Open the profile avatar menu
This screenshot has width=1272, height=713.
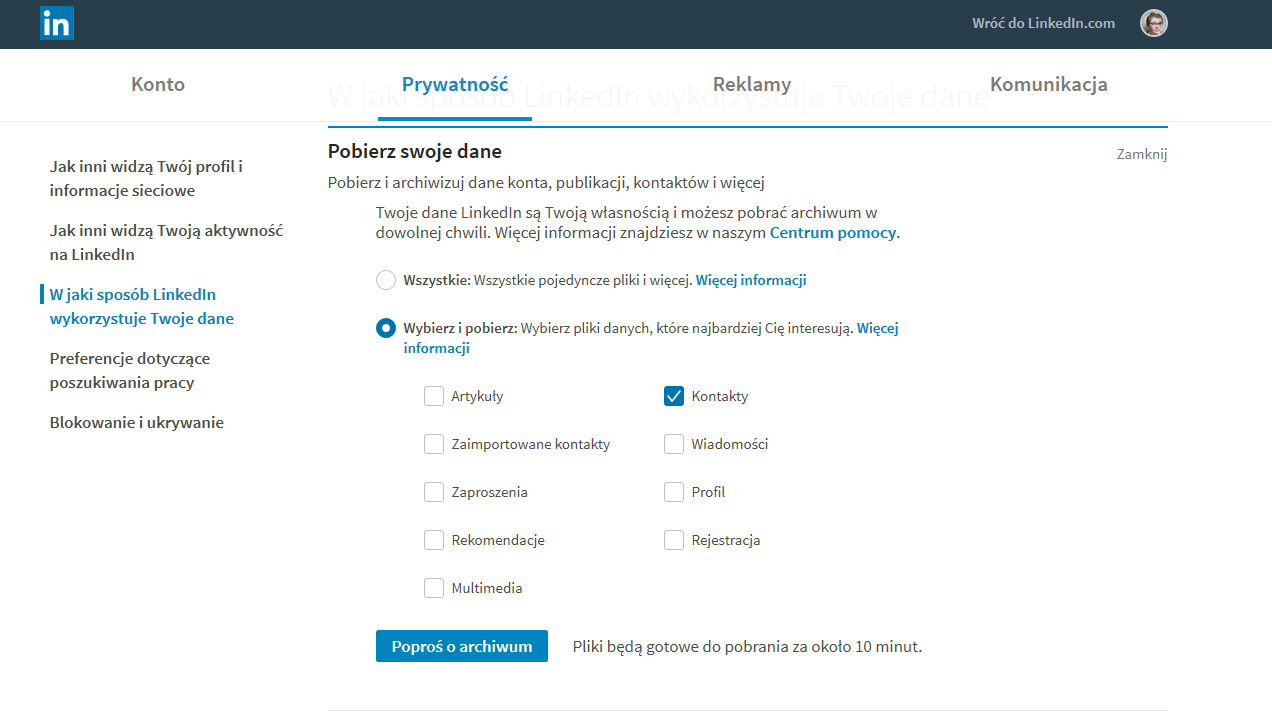tap(1154, 23)
